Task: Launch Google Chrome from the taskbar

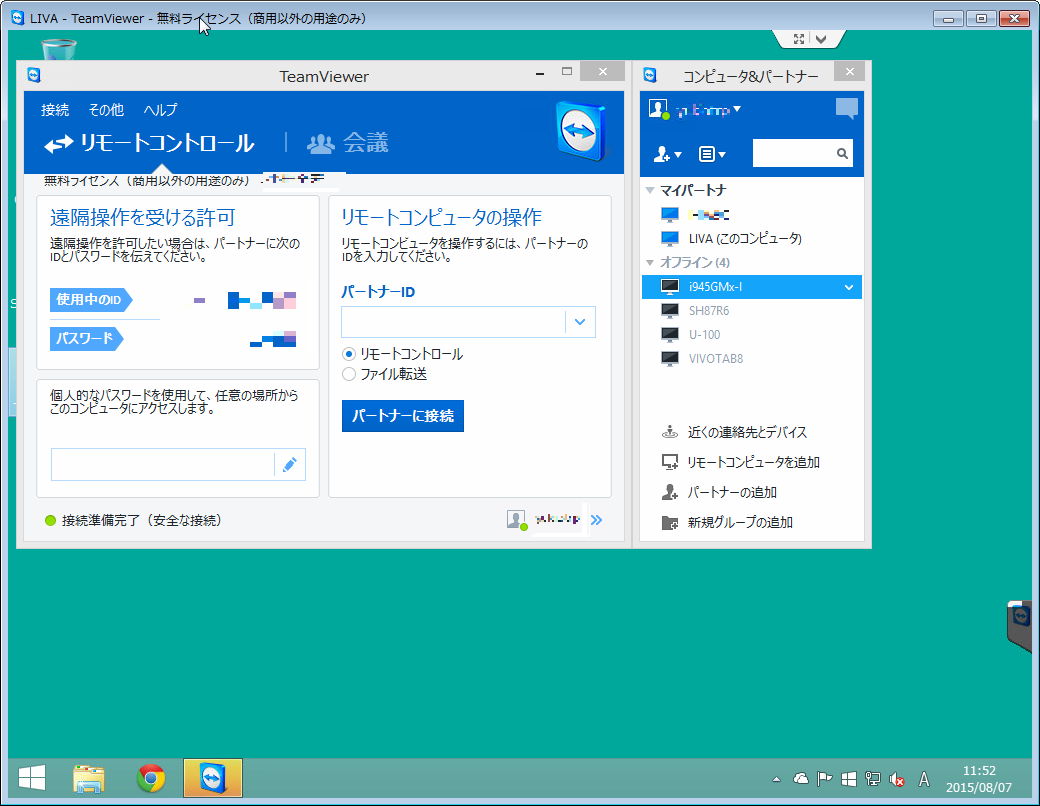Action: pyautogui.click(x=151, y=779)
